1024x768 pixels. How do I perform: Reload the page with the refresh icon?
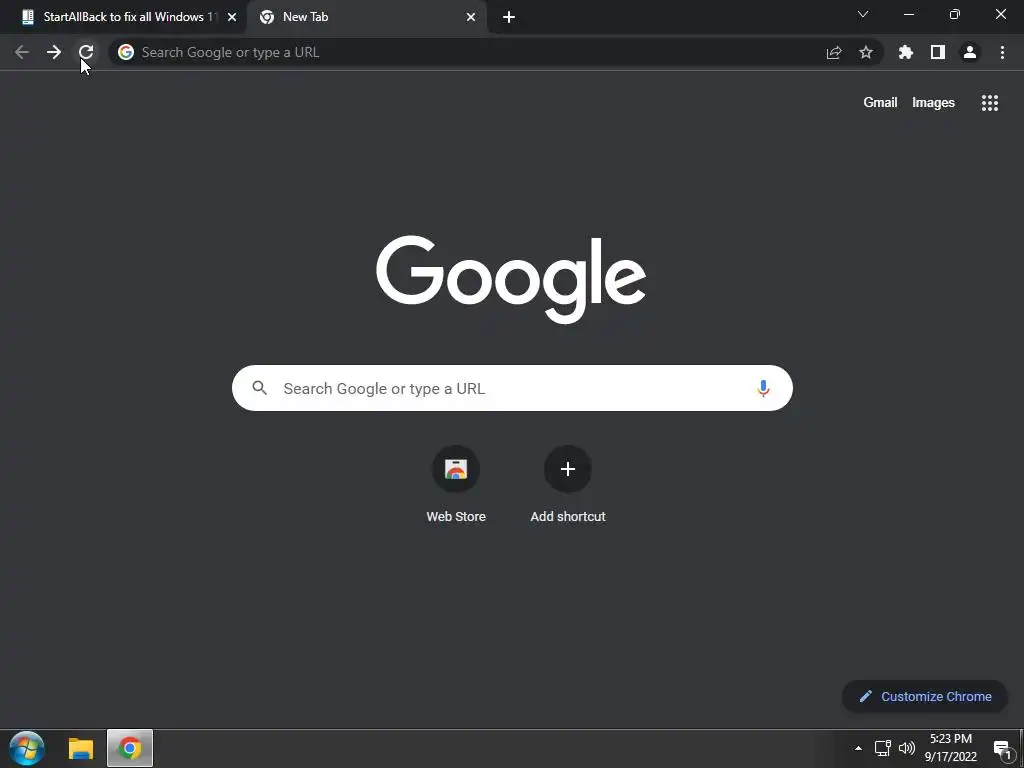(x=86, y=52)
